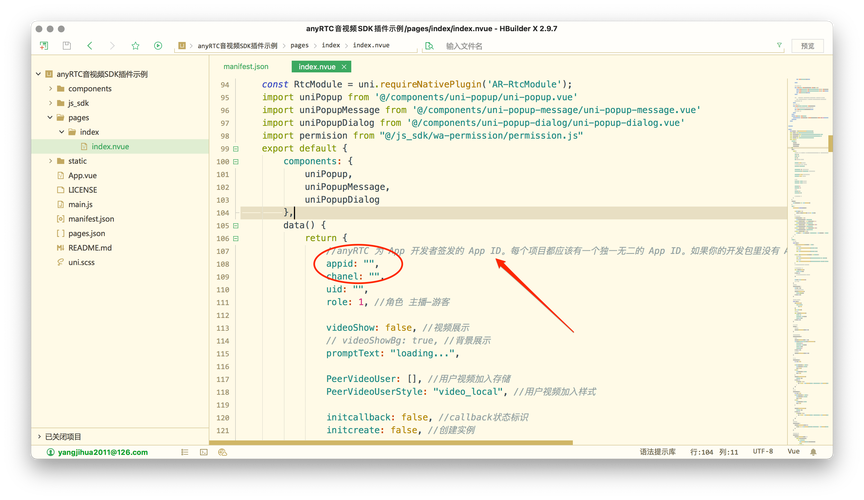The image size is (864, 500).
Task: Collapse the pages folder
Action: pos(50,117)
